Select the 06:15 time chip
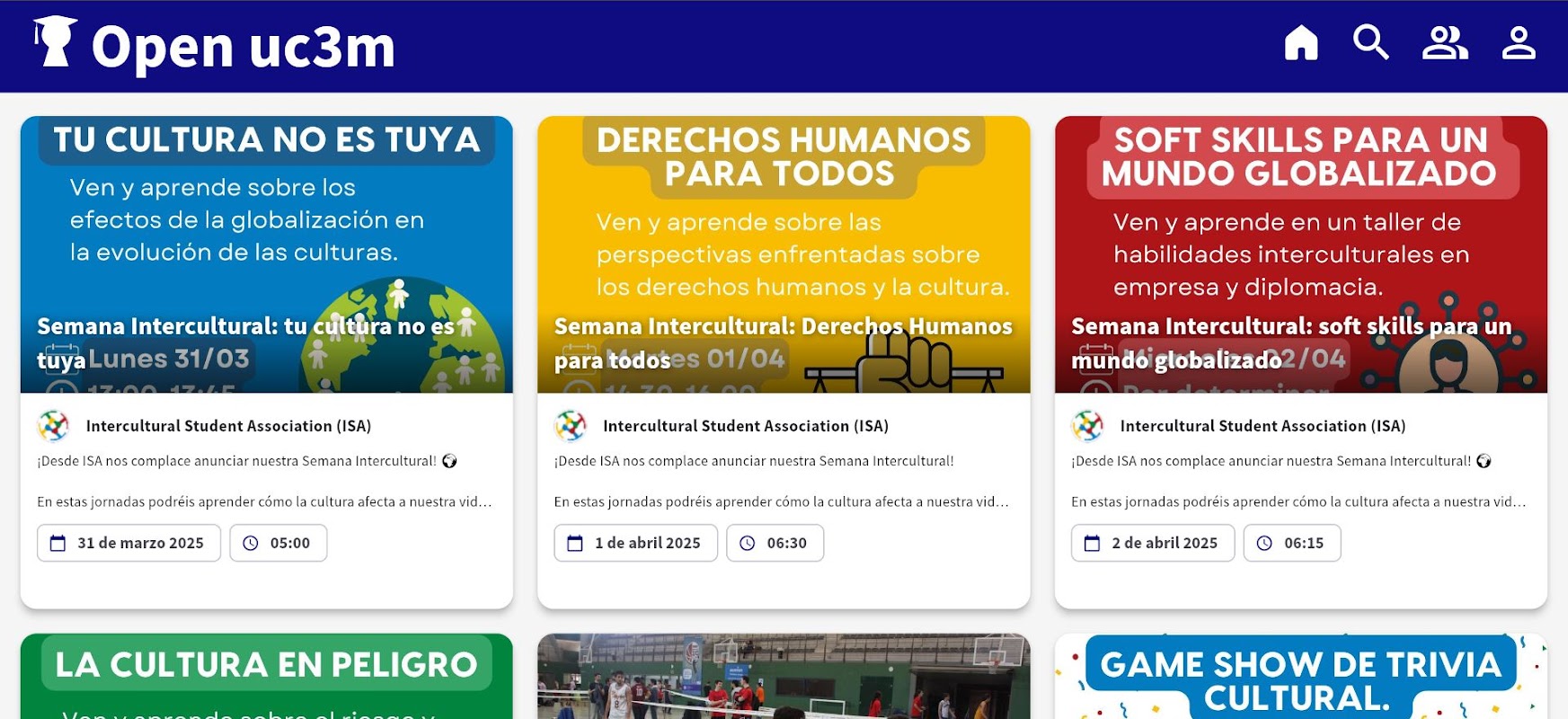Screen dimensions: 1568x719 1292,543
